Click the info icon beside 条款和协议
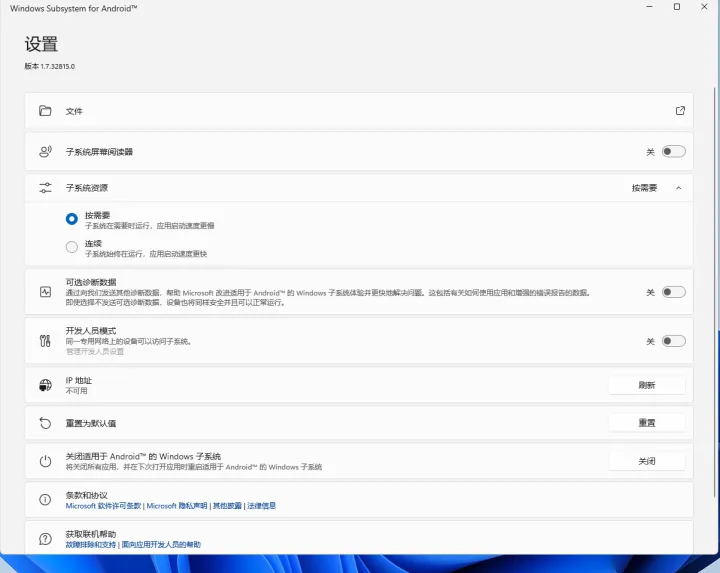 [x=45, y=500]
